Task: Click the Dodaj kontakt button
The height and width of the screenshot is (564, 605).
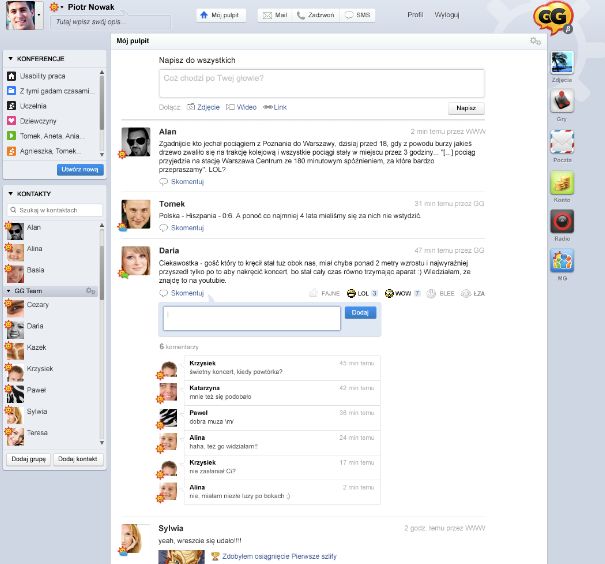Action: (78, 459)
